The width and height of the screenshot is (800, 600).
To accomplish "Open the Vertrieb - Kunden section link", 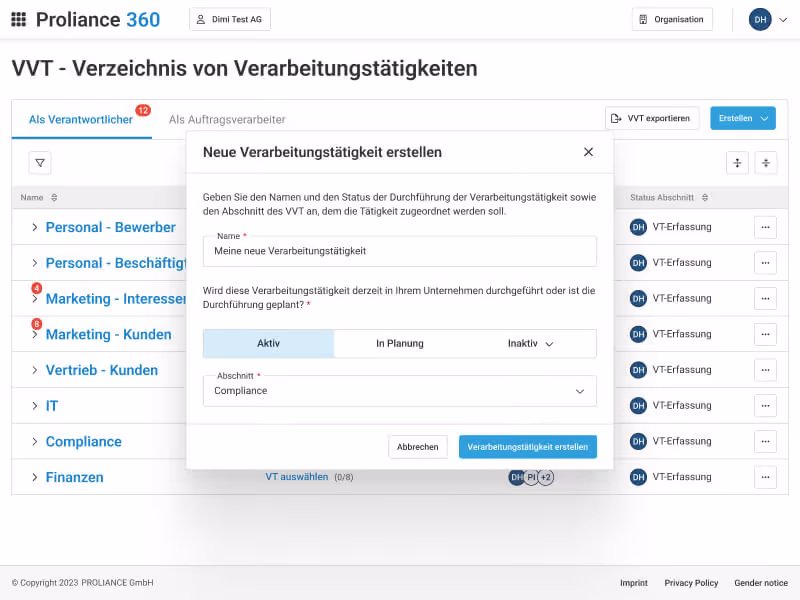I will 102,370.
